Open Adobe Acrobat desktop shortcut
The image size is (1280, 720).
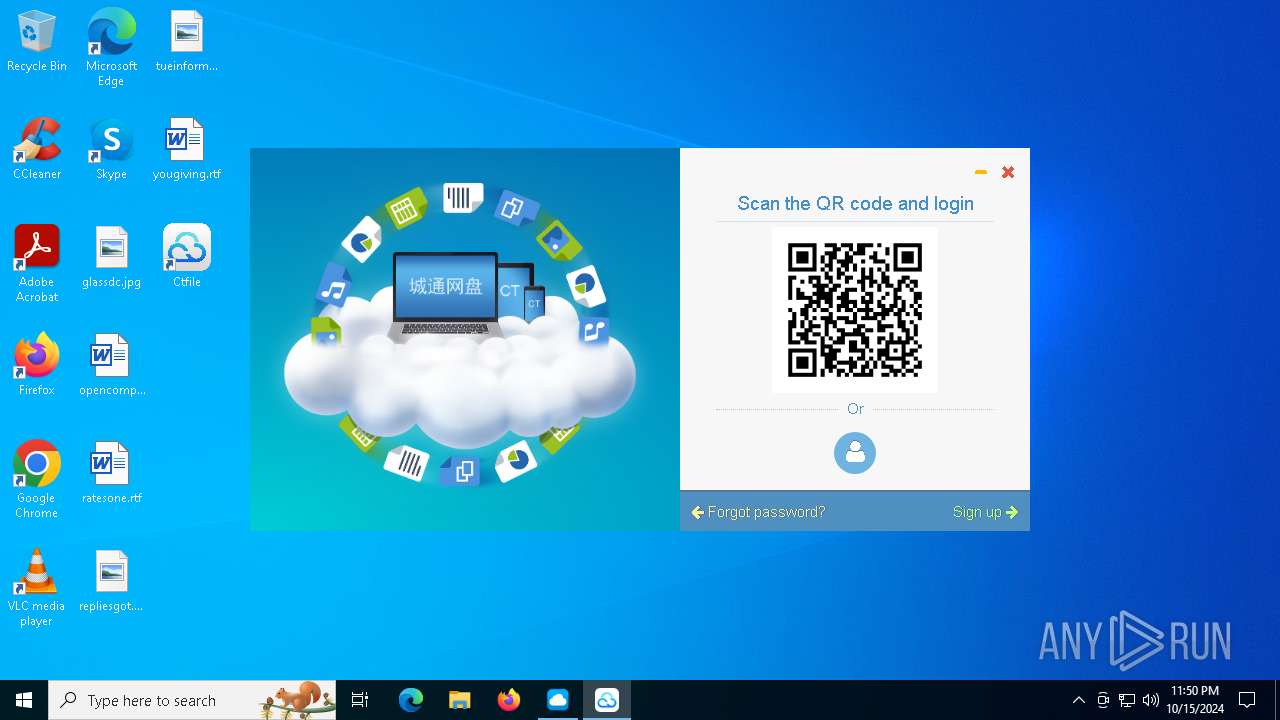pyautogui.click(x=37, y=264)
